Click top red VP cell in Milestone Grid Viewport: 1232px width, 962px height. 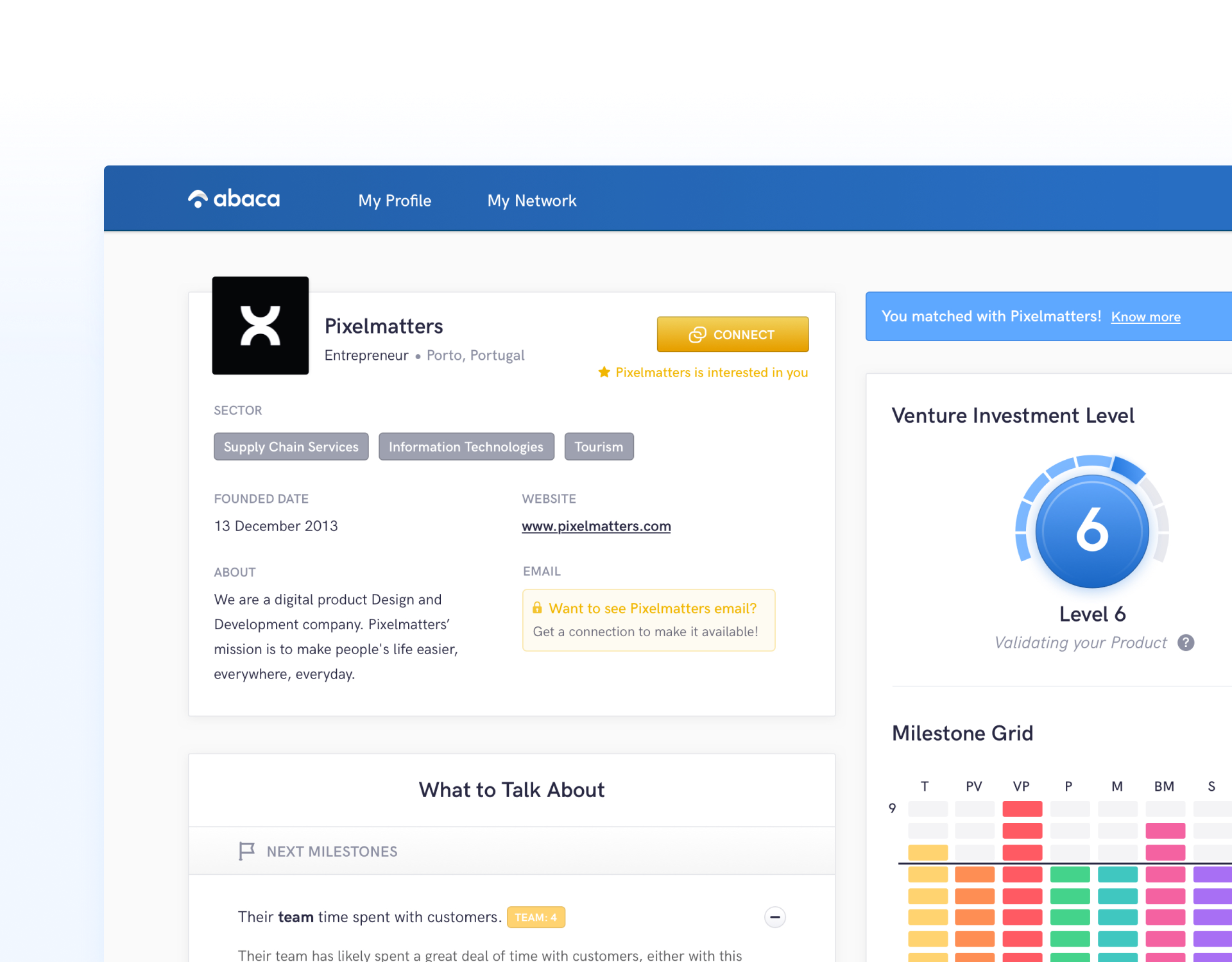(x=1022, y=809)
